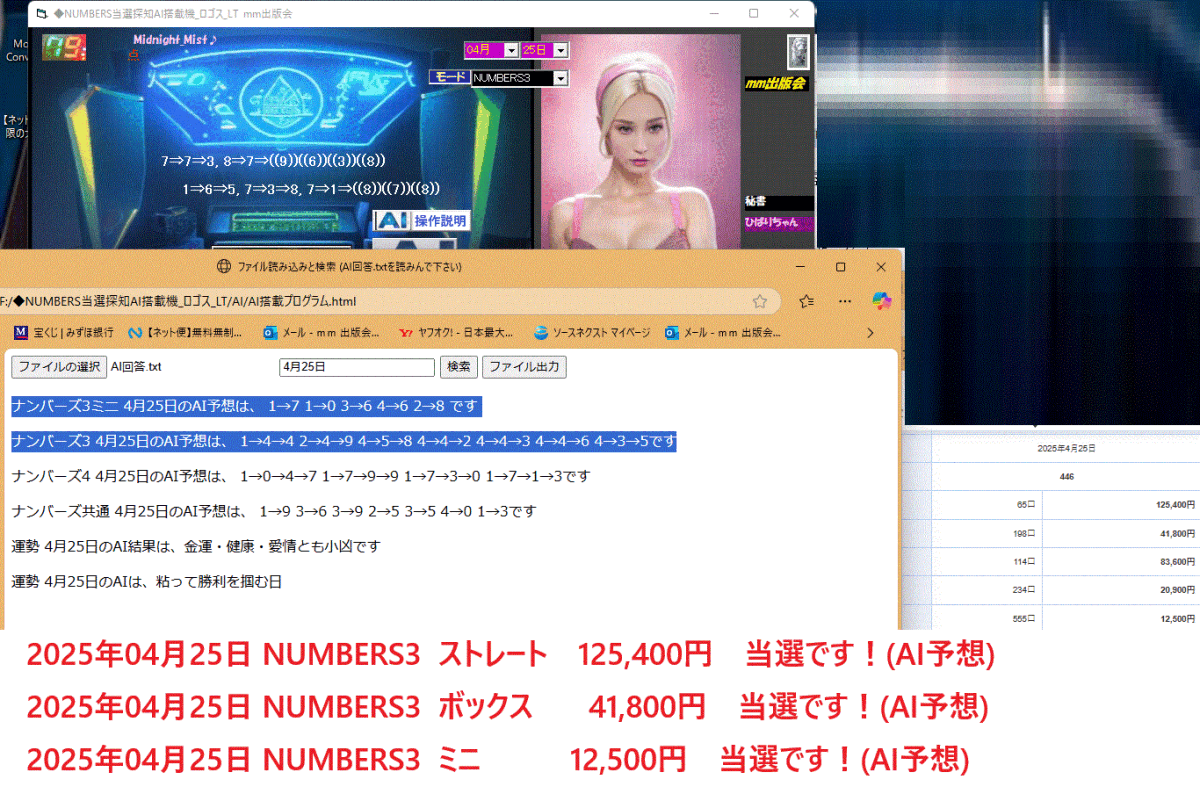Click the AI 操作説明 button
The image size is (1200, 794).
pyautogui.click(x=421, y=221)
